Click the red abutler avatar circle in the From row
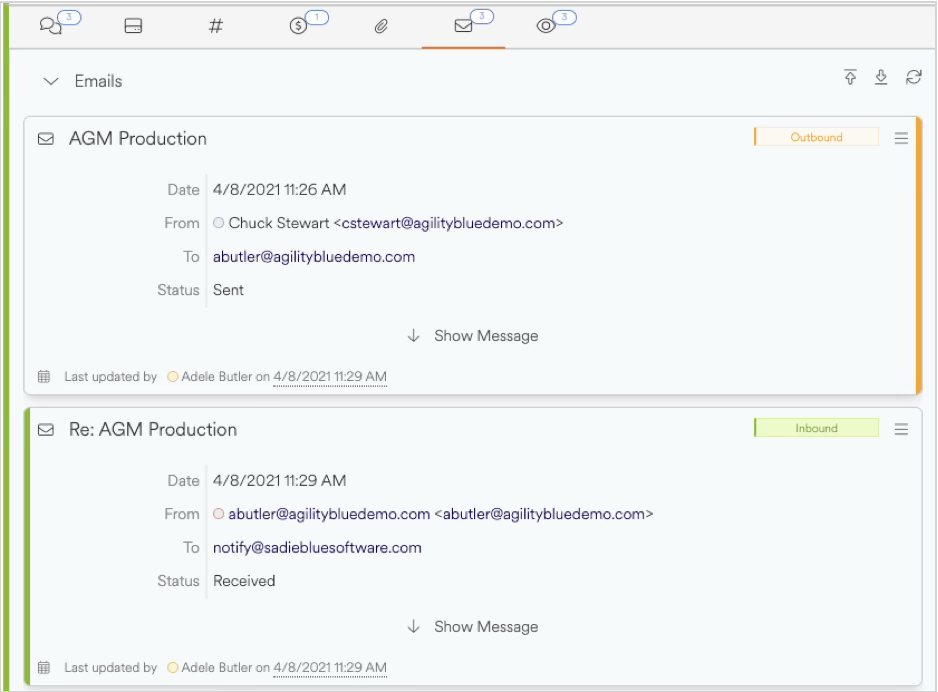Screen dimensions: 938x692 click(x=218, y=514)
